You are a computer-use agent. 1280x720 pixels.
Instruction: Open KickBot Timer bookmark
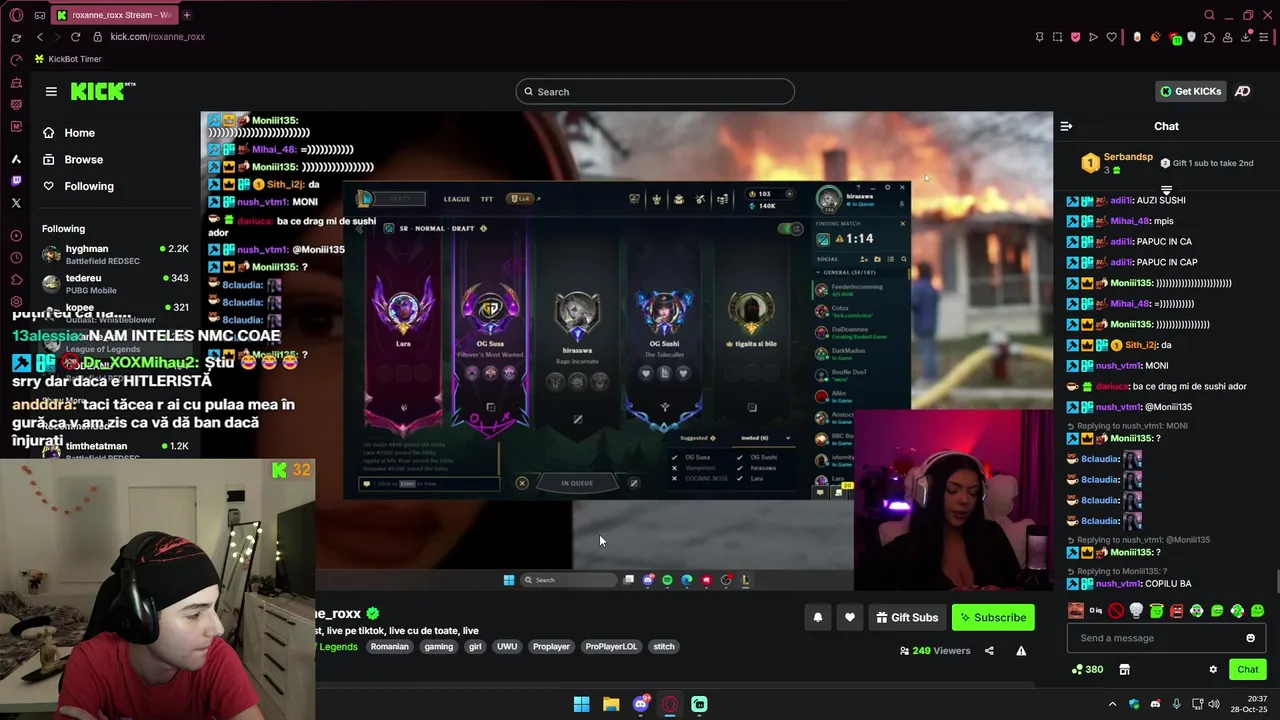[x=68, y=59]
